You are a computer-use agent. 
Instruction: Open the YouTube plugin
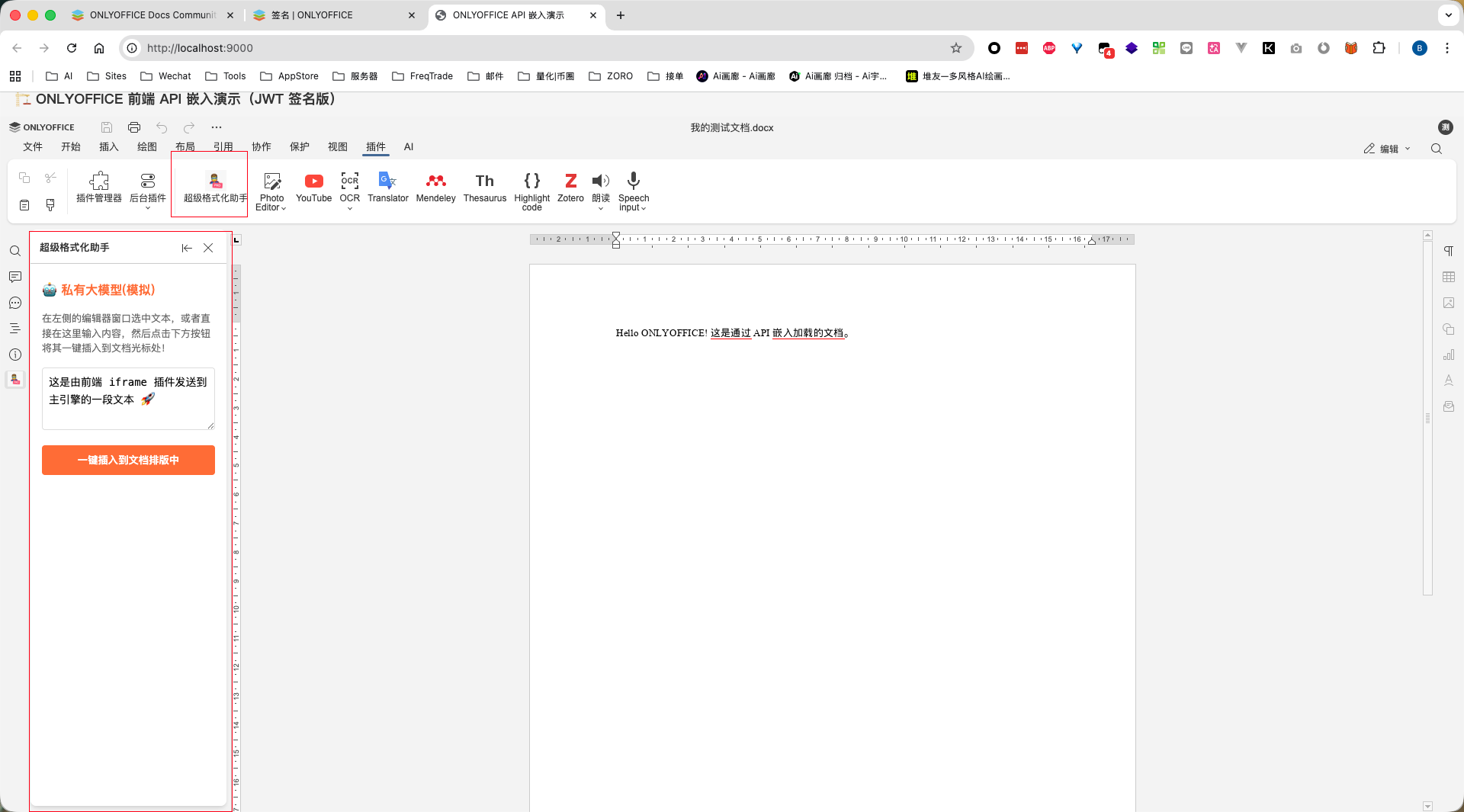[x=314, y=188]
